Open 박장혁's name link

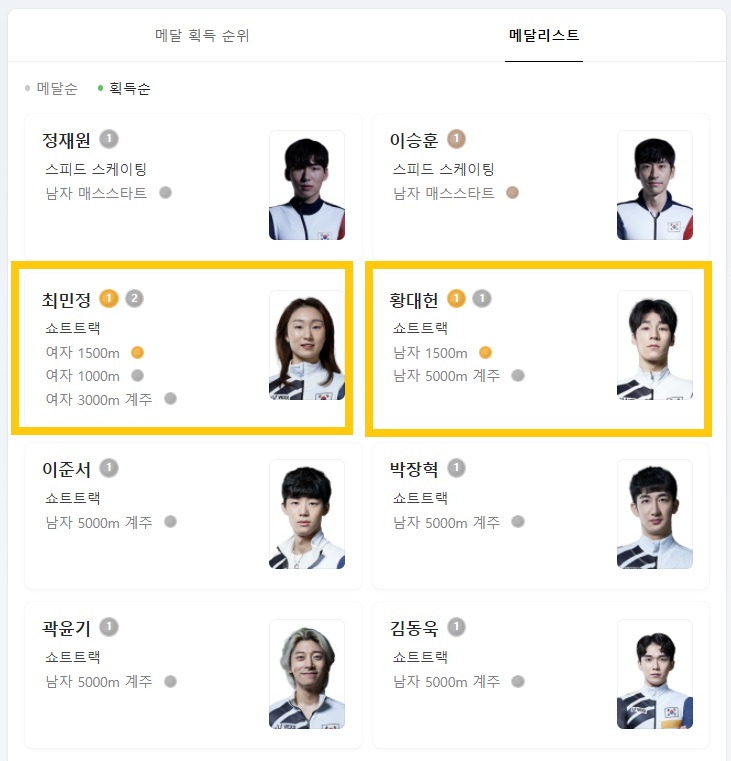(414, 469)
